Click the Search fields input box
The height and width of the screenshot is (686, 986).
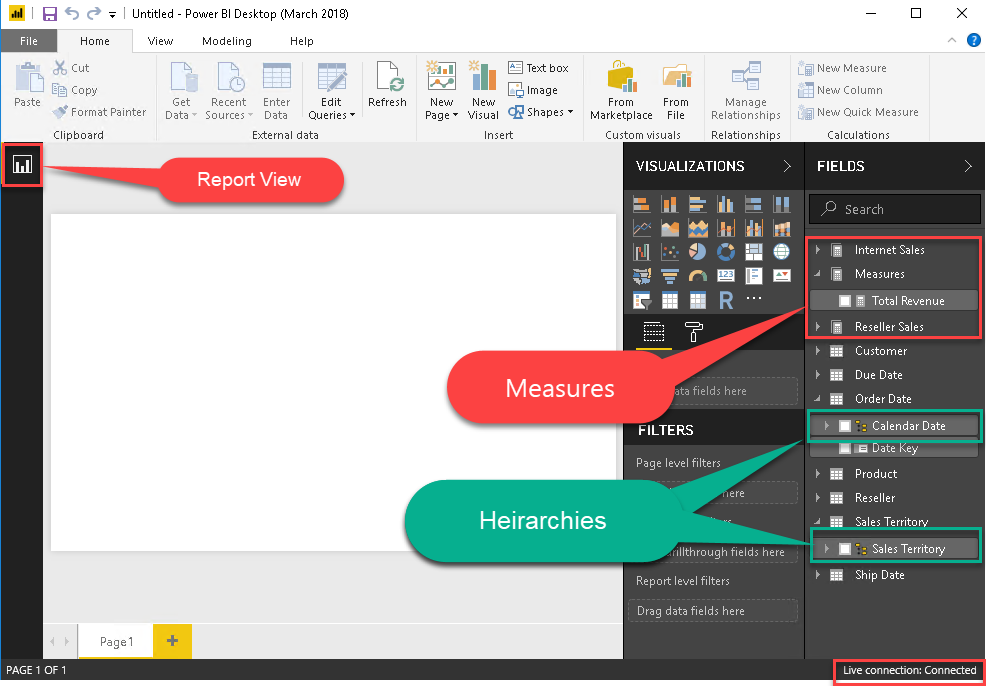click(x=894, y=208)
